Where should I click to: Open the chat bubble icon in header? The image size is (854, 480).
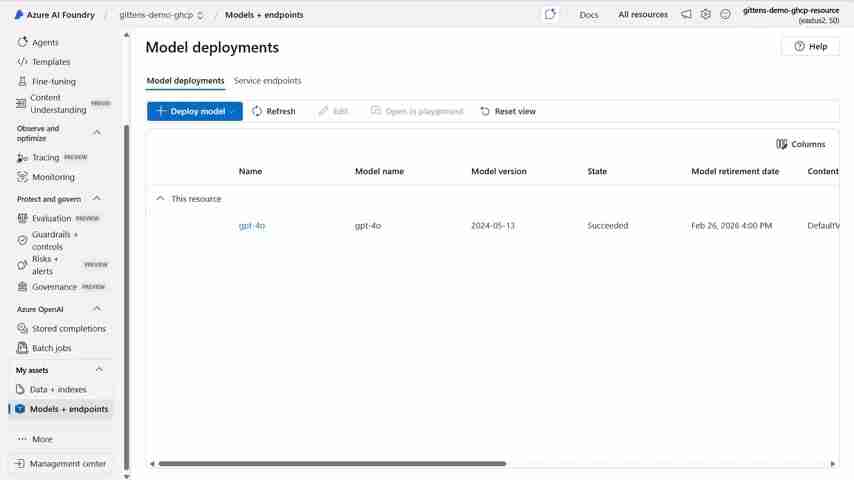pyautogui.click(x=550, y=15)
